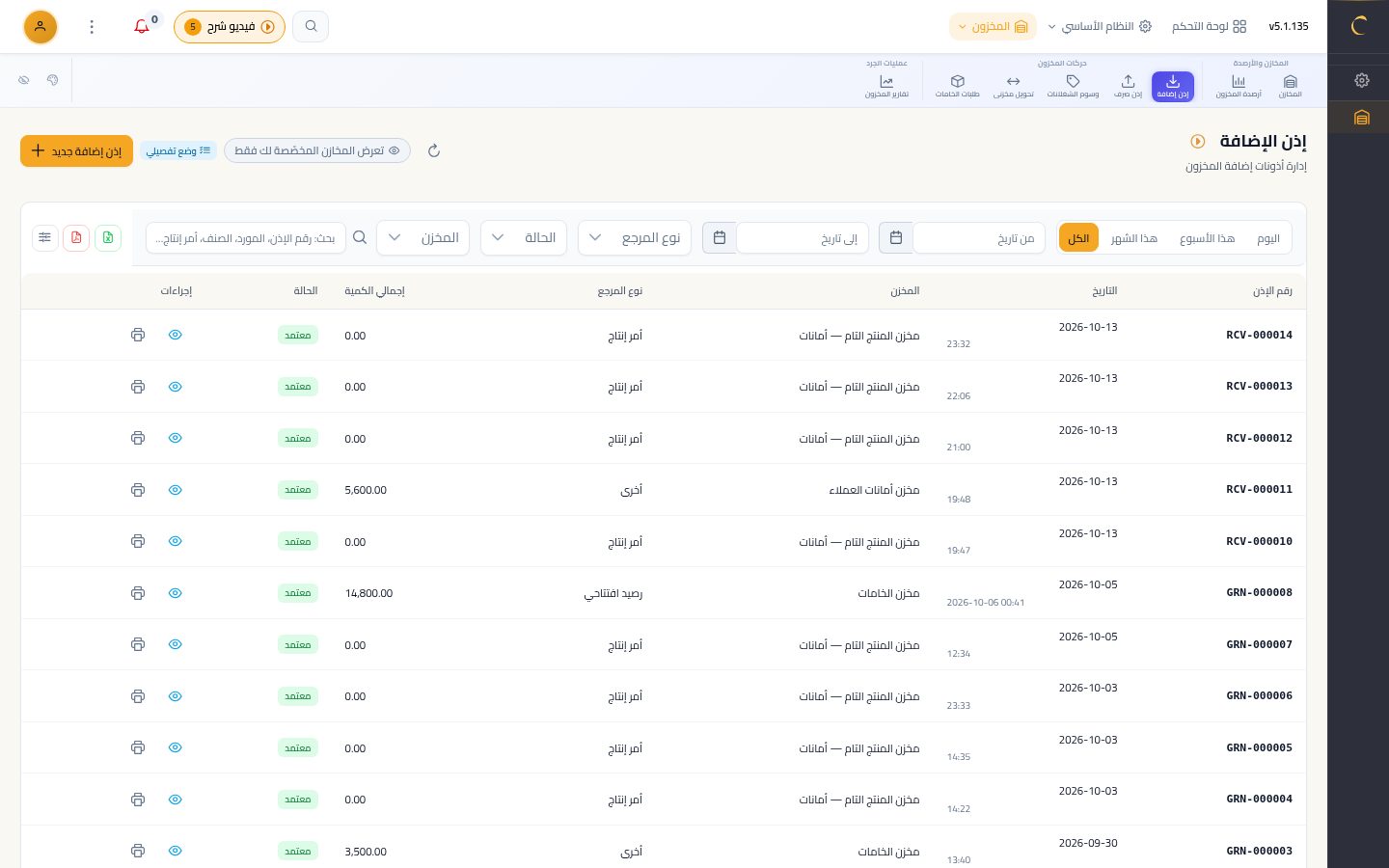Export the table to PDF
Image resolution: width=1389 pixels, height=868 pixels.
click(76, 237)
